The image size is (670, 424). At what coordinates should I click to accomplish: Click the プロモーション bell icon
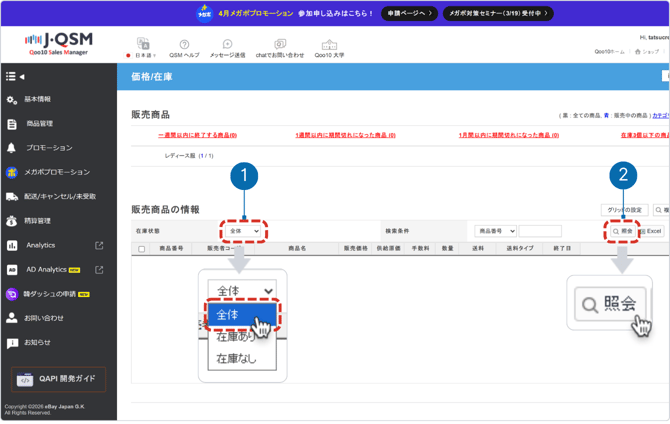click(12, 148)
